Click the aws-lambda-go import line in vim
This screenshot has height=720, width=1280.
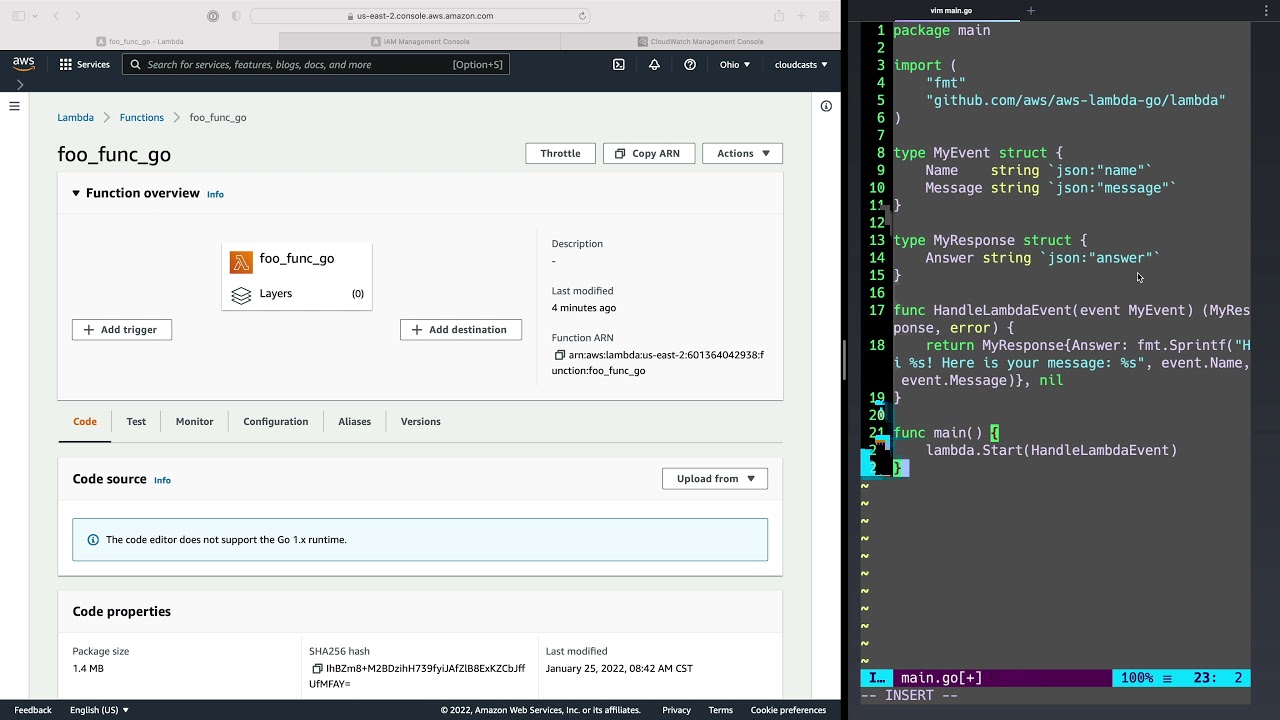click(1076, 100)
